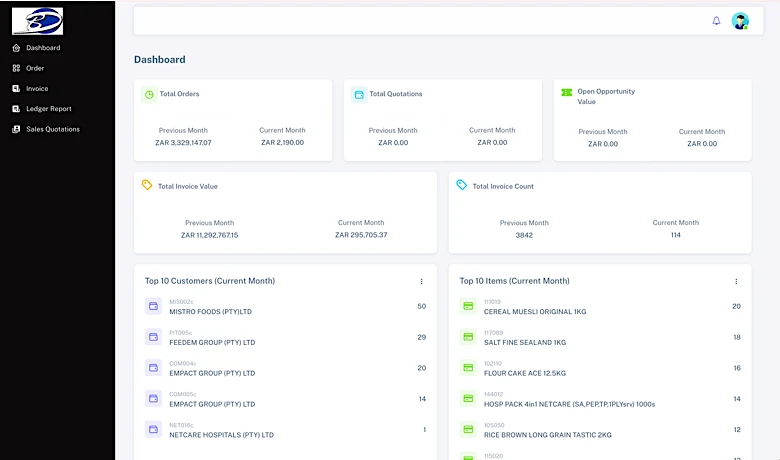780x460 pixels.
Task: Open the user profile avatar menu
Action: point(740,21)
